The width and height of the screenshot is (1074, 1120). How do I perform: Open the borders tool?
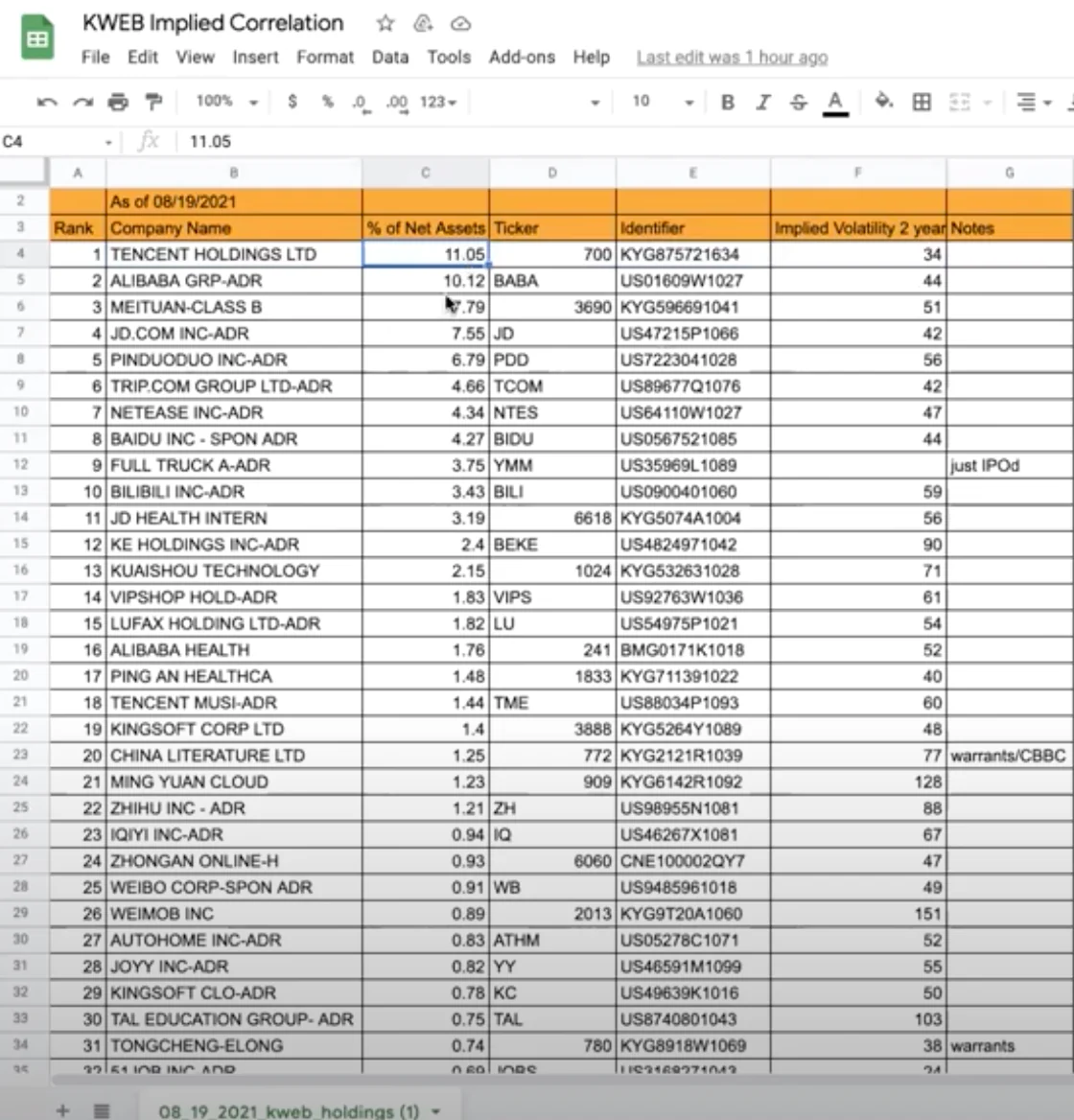tap(922, 103)
